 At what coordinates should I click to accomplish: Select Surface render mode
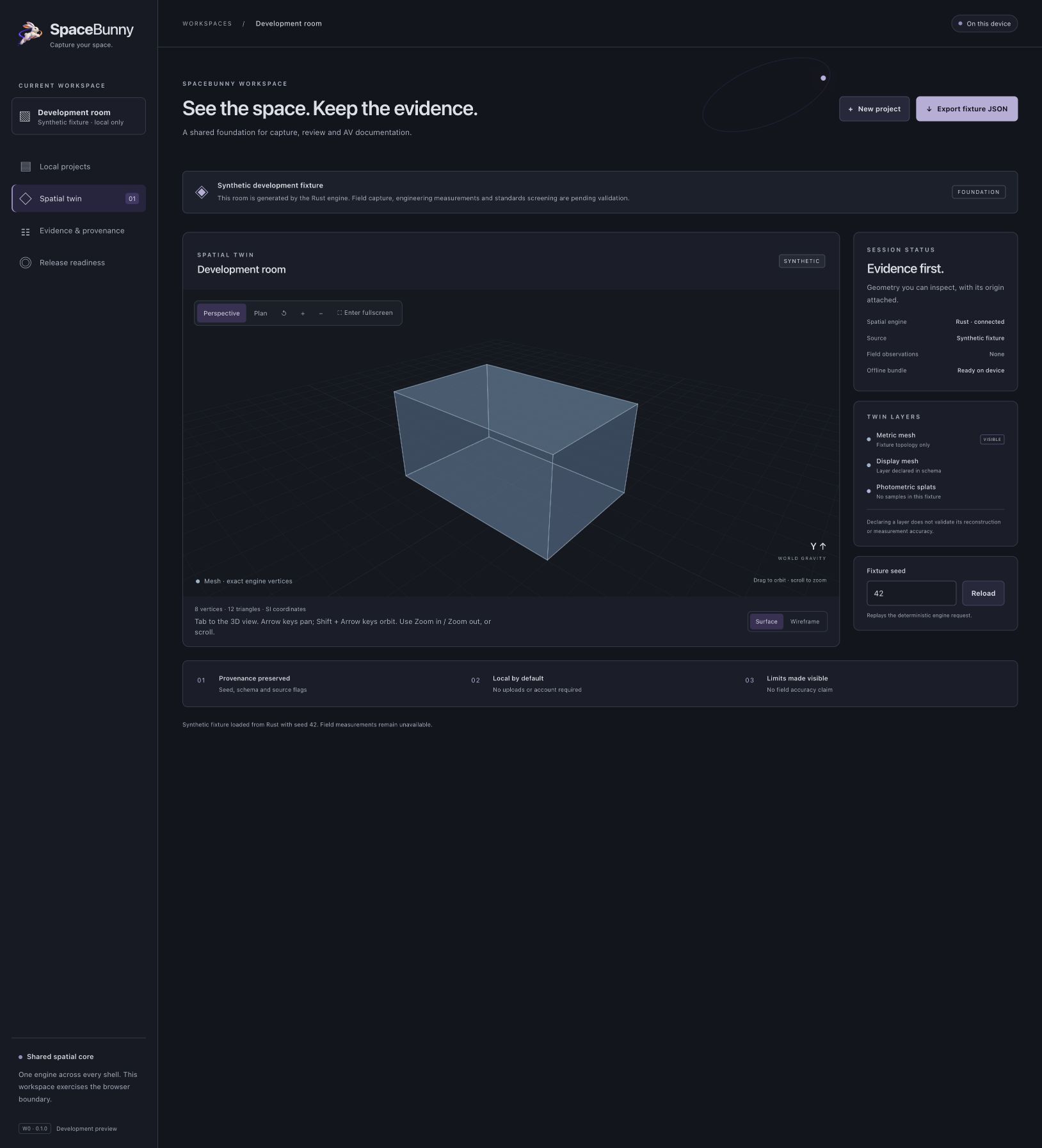click(x=766, y=622)
